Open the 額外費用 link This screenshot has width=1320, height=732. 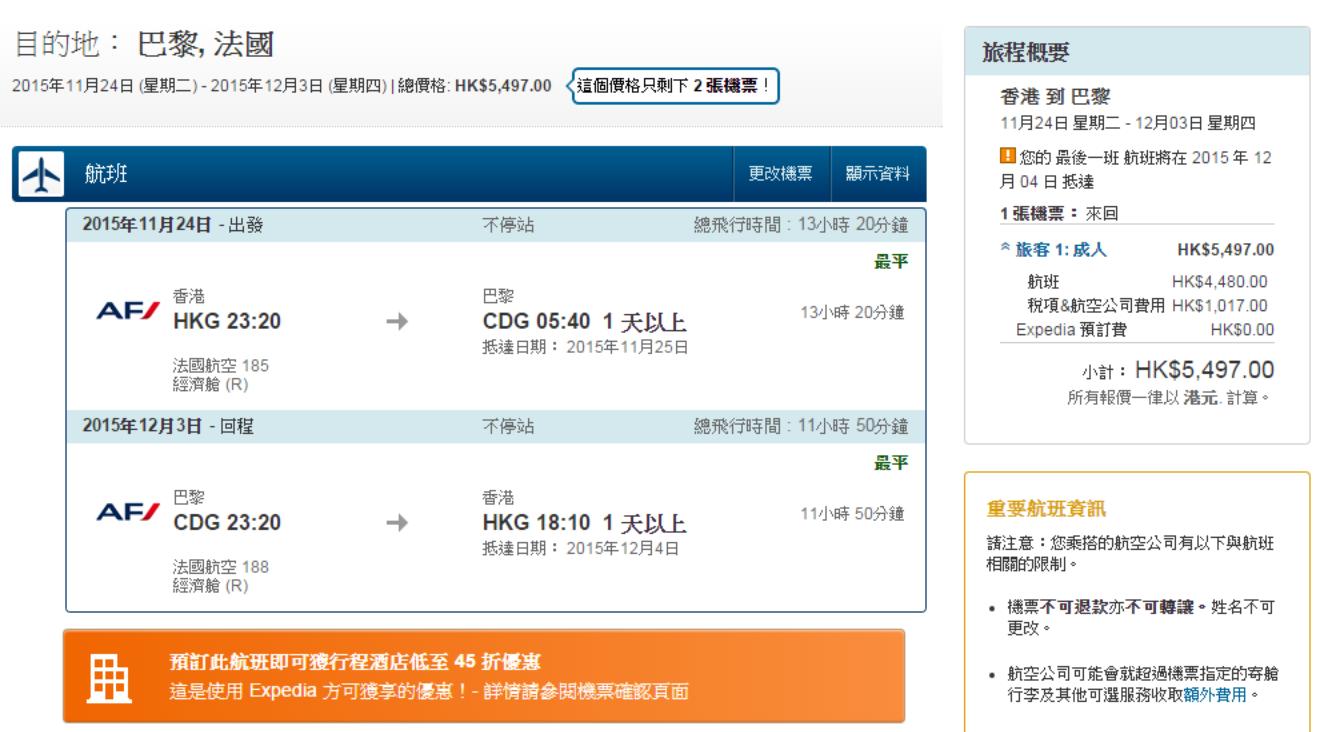[x=1221, y=696]
